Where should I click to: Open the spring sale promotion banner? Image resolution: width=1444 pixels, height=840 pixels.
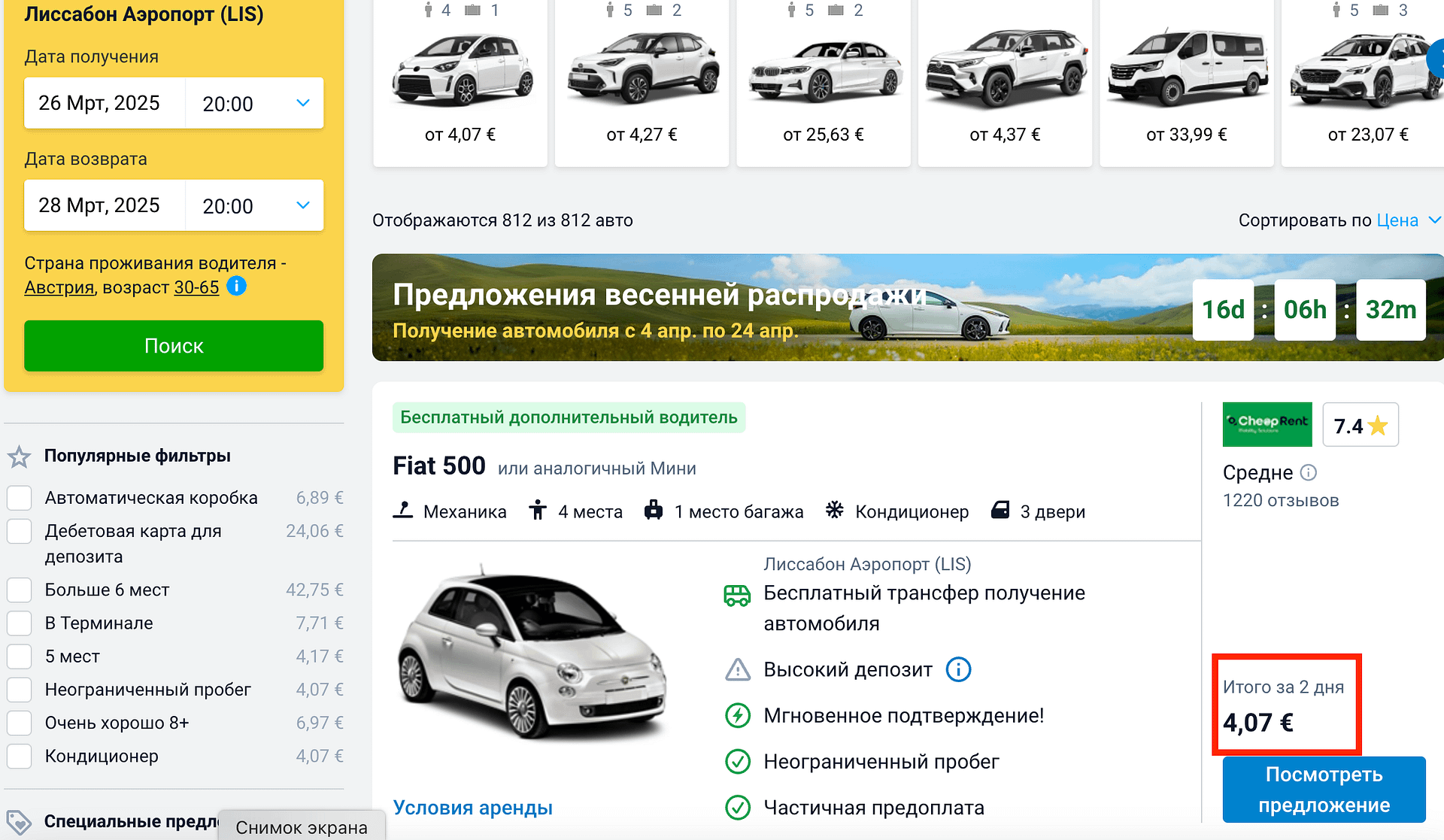pyautogui.click(x=908, y=308)
